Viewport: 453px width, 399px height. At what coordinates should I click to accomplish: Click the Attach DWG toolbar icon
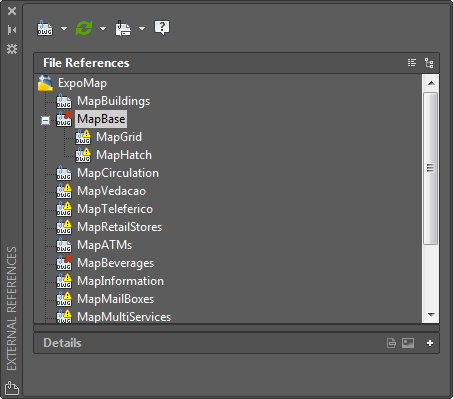coord(45,28)
